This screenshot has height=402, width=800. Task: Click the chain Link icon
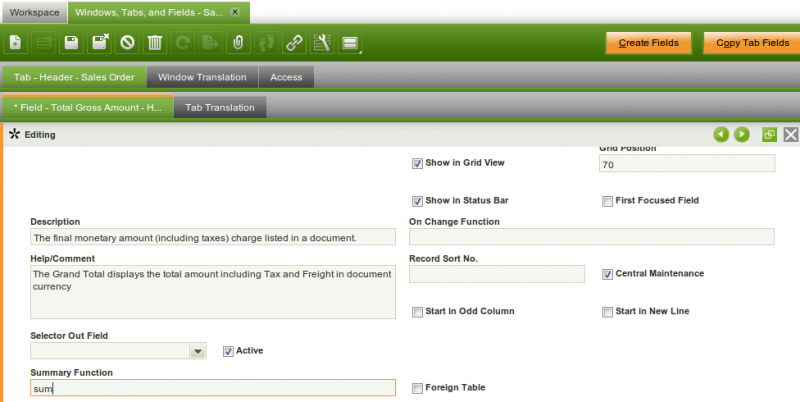pos(294,43)
